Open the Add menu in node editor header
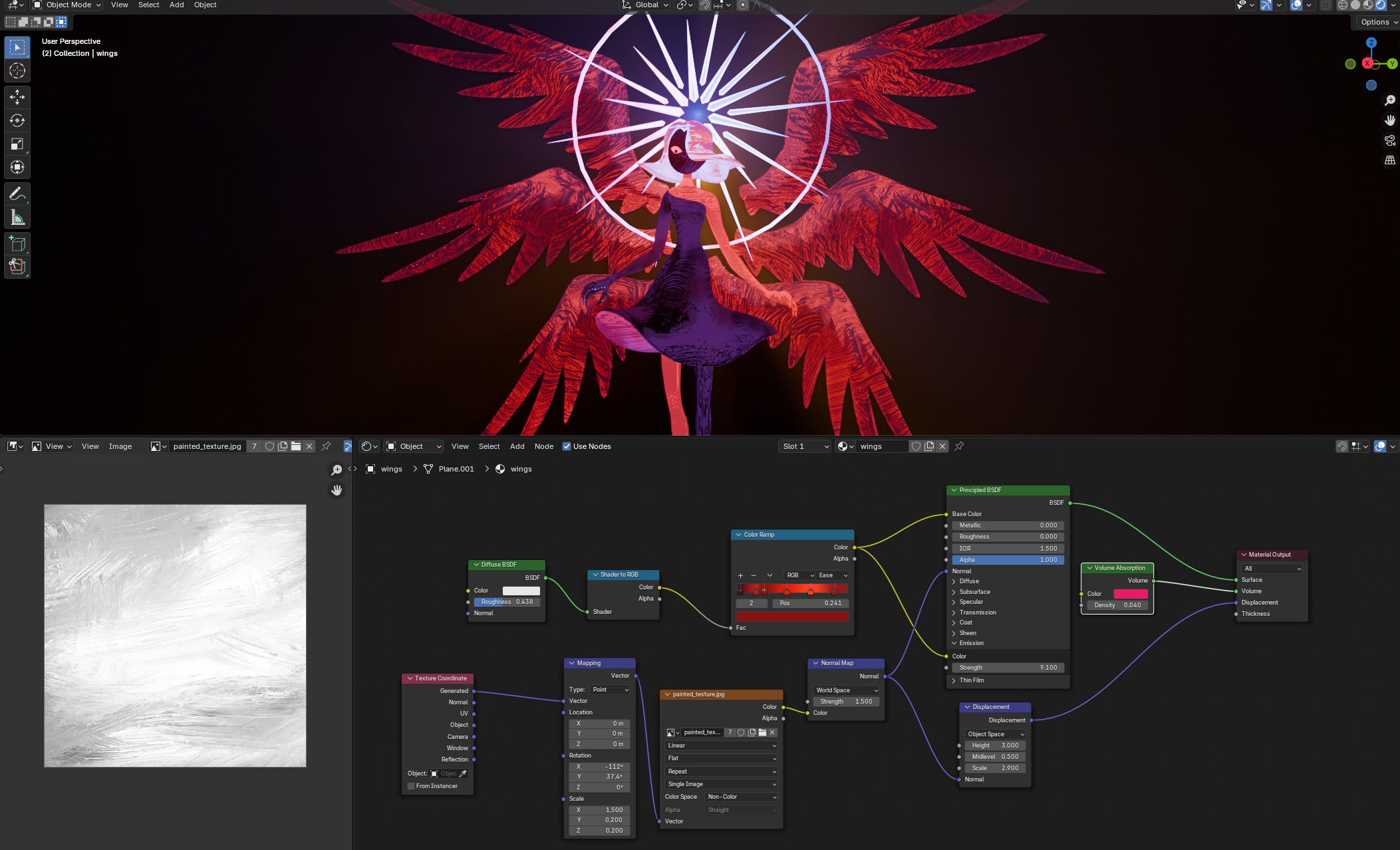 pyautogui.click(x=517, y=446)
